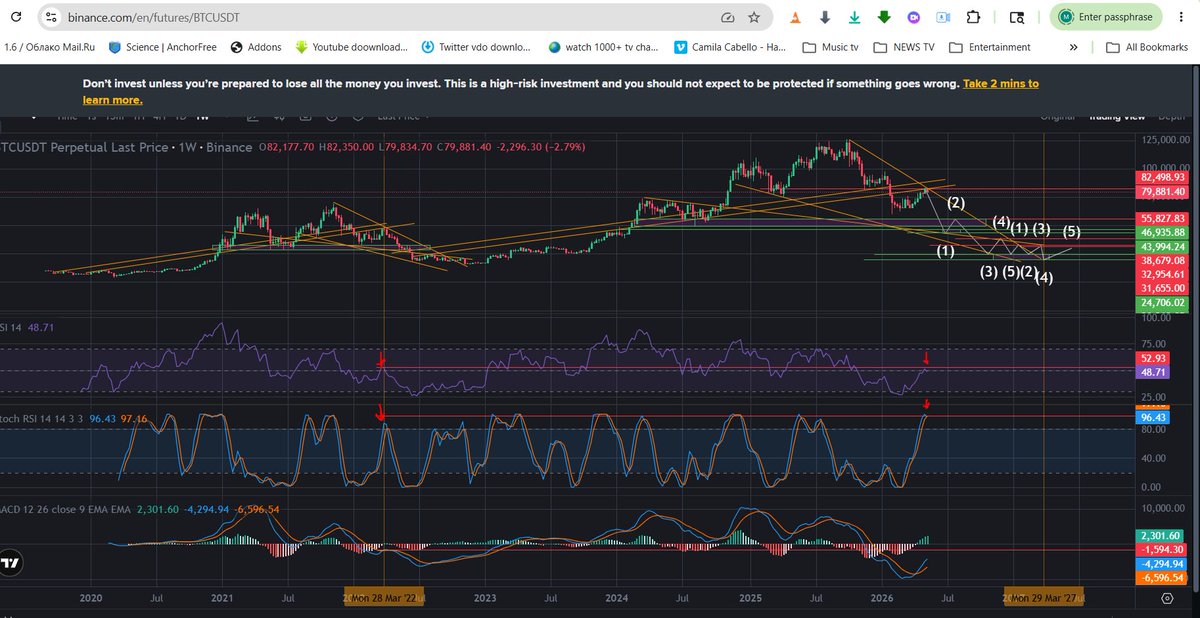
Task: Expand the Music tv bookmark folder
Action: 830,47
